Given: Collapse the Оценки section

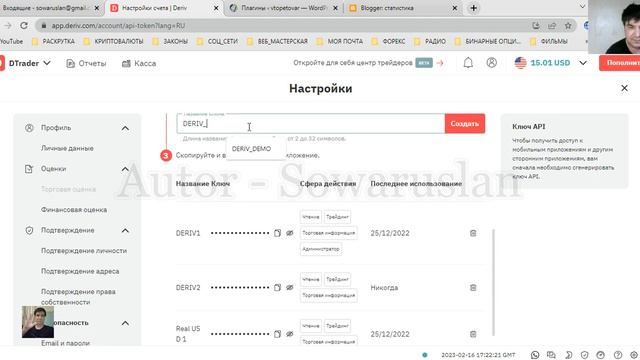Looking at the screenshot, I should [x=125, y=169].
